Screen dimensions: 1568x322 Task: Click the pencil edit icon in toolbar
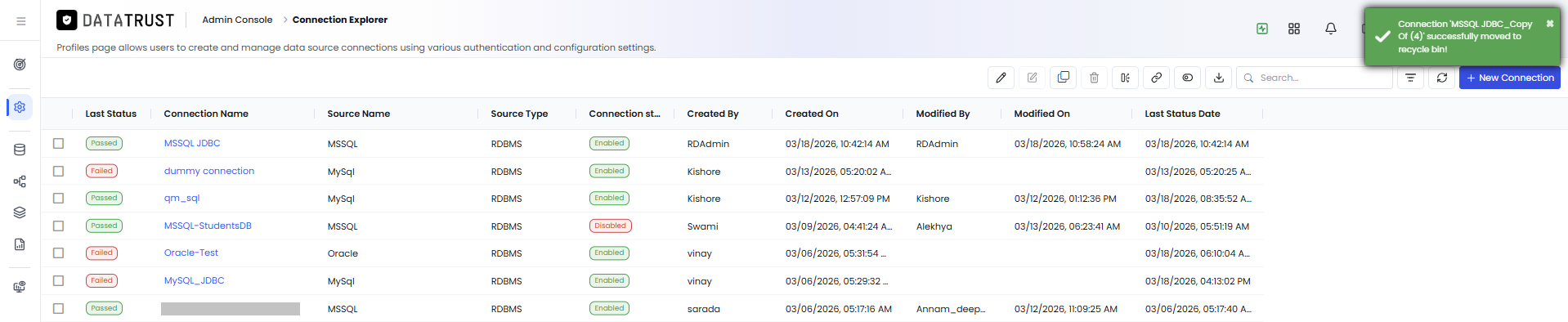[x=1001, y=78]
